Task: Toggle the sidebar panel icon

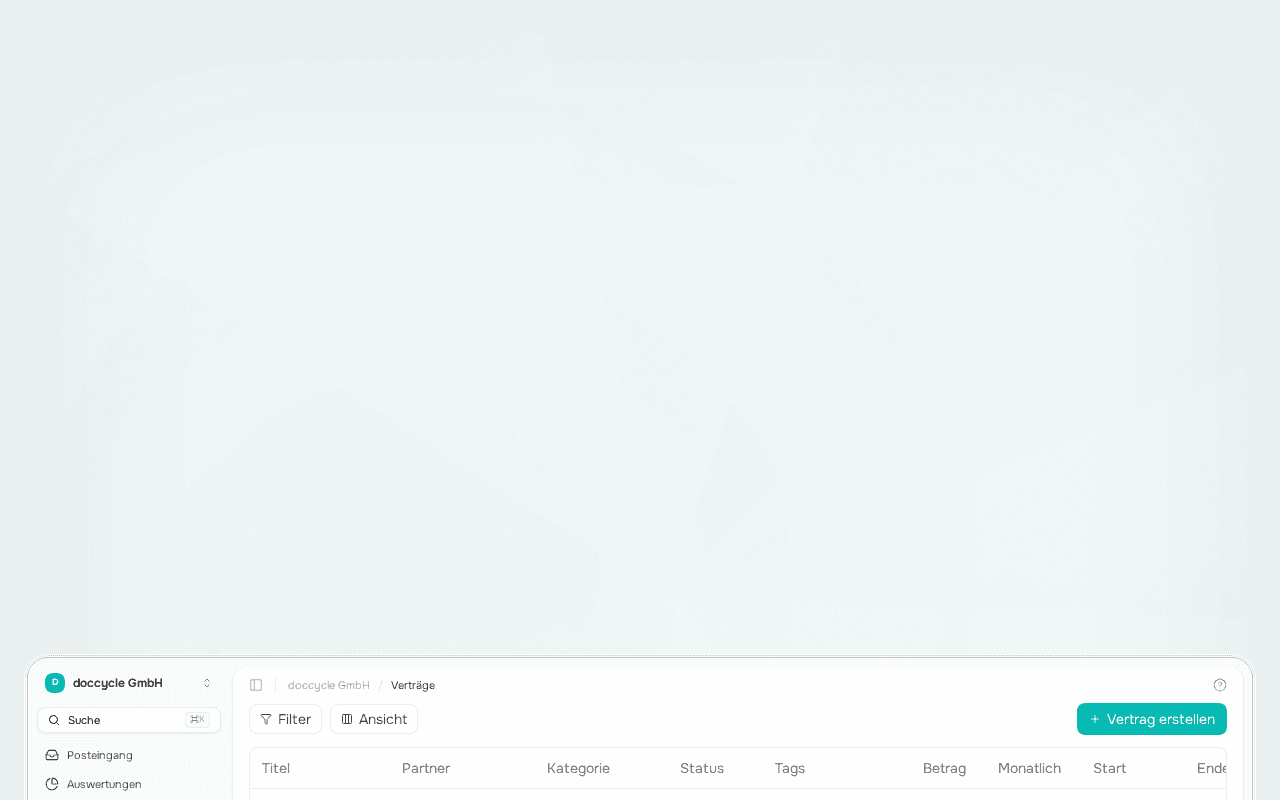Action: (x=256, y=685)
